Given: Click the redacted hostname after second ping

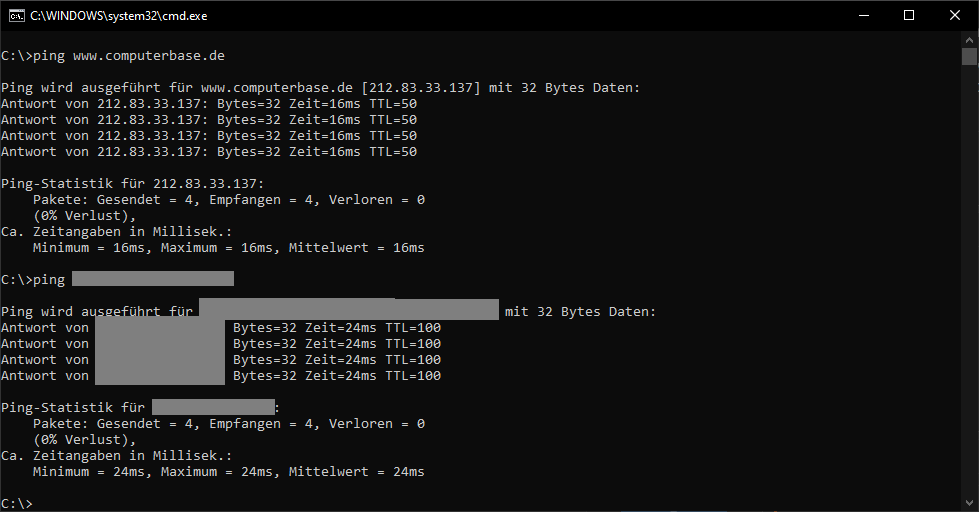Looking at the screenshot, I should click(153, 278).
